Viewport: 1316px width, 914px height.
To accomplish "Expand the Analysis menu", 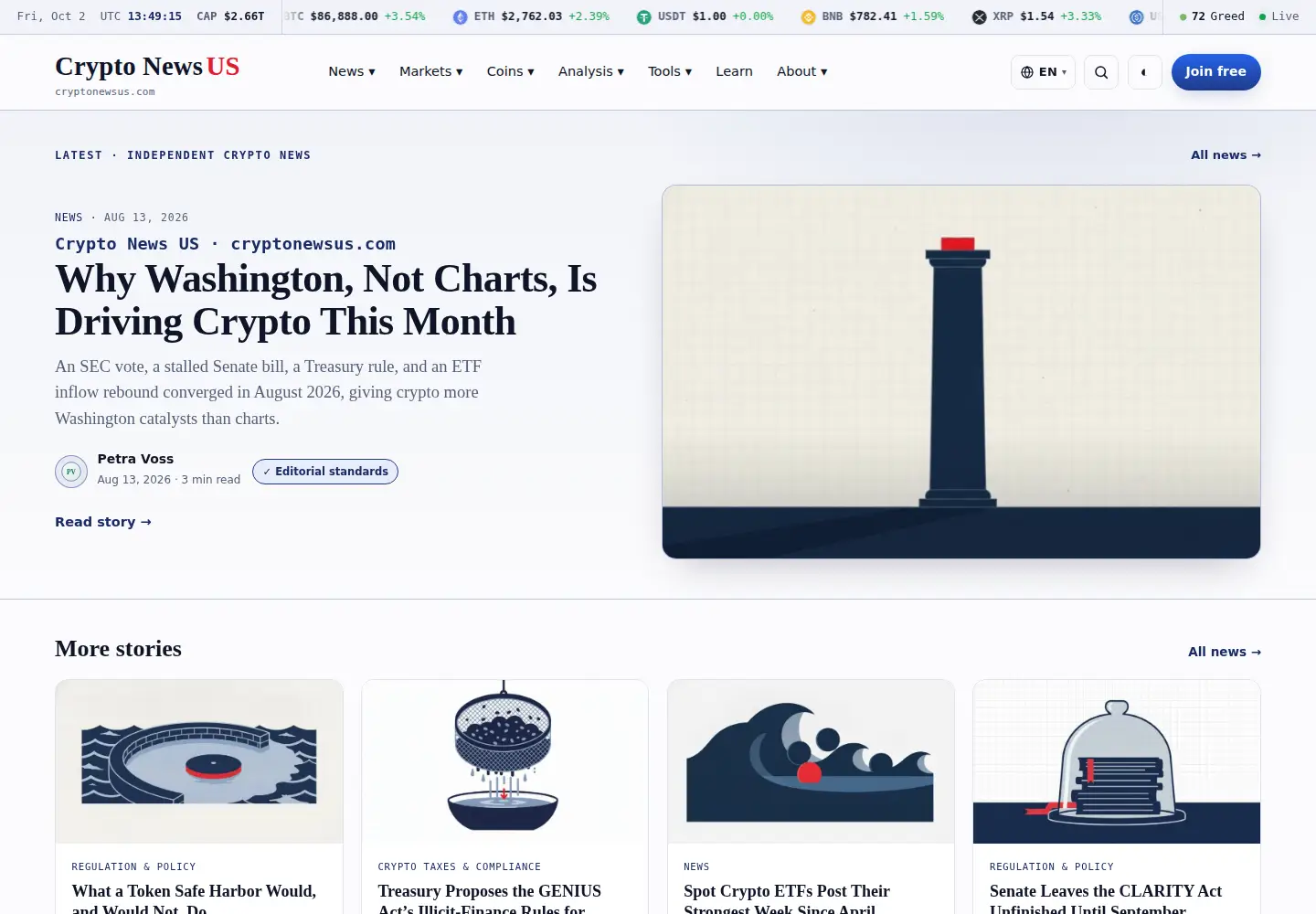I will (x=591, y=71).
